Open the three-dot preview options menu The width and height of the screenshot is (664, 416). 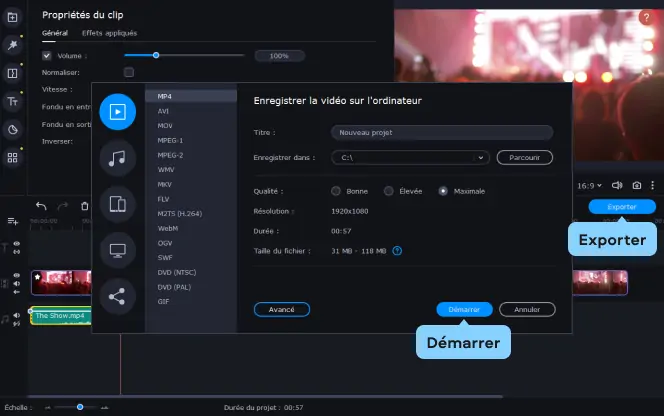tap(653, 185)
